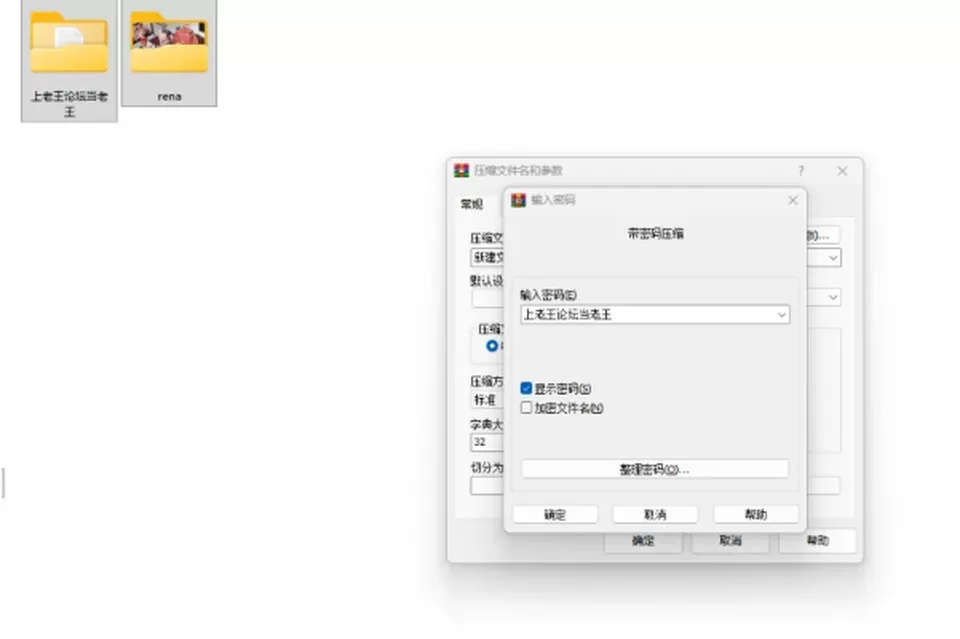The width and height of the screenshot is (960, 639).
Task: Open the 标准 compression method dropdown
Action: [487, 400]
